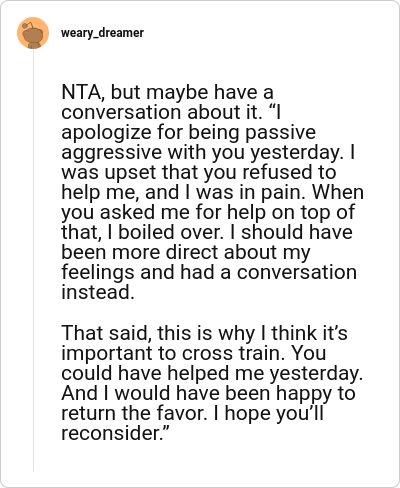
Task: Click the antenna on the Snoo avatar
Action: (28, 25)
